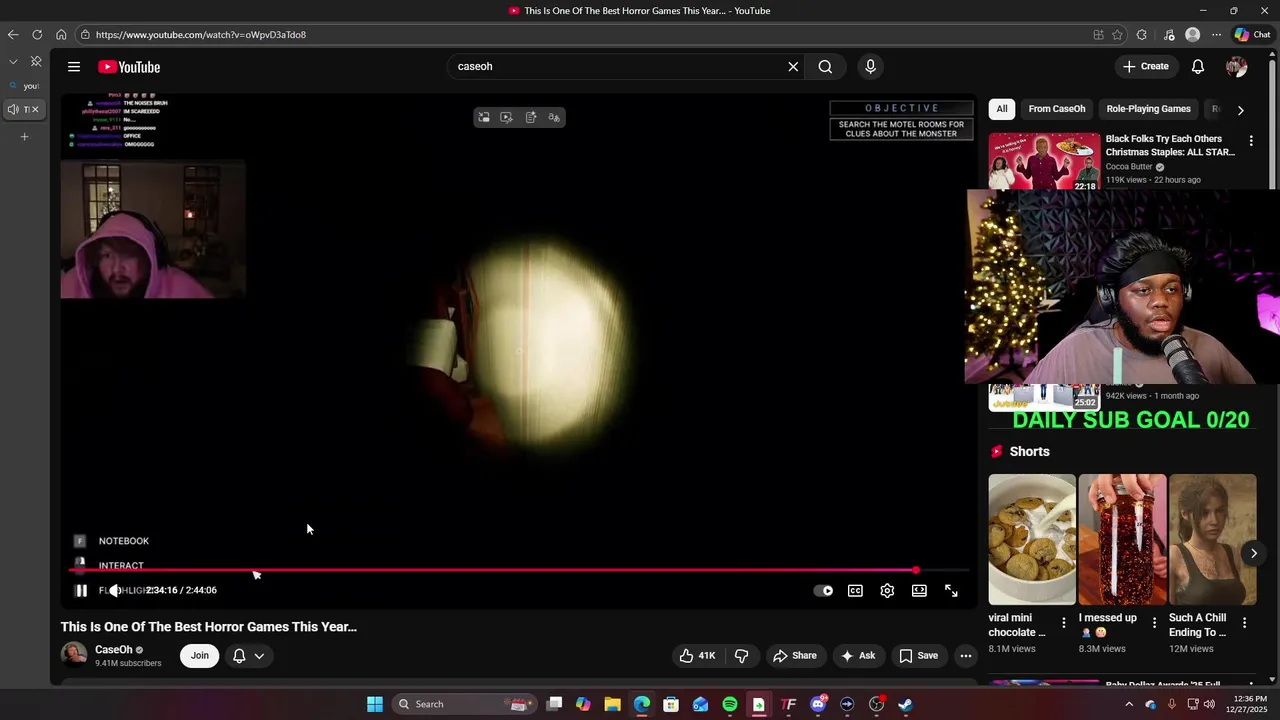Collapse the vertical tabs chevron
The width and height of the screenshot is (1280, 720).
[x=13, y=62]
